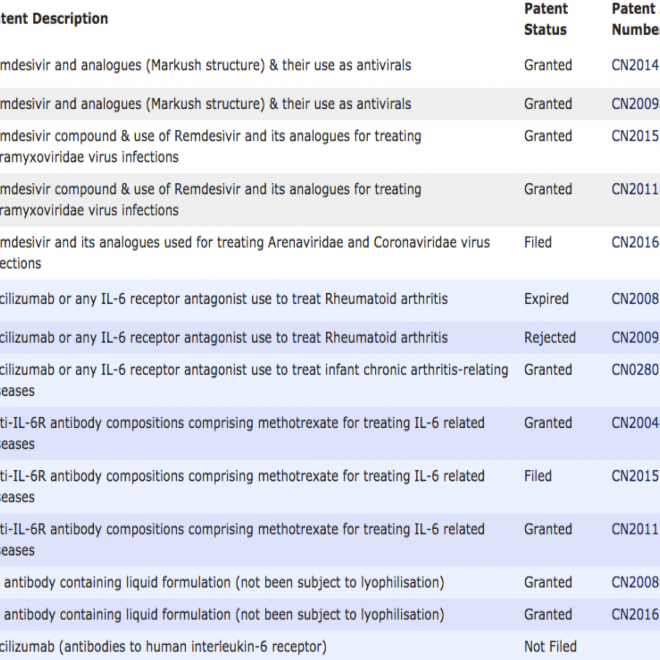The width and height of the screenshot is (660, 660).
Task: Open CN2008 link in liquid formulation row
Action: [636, 582]
